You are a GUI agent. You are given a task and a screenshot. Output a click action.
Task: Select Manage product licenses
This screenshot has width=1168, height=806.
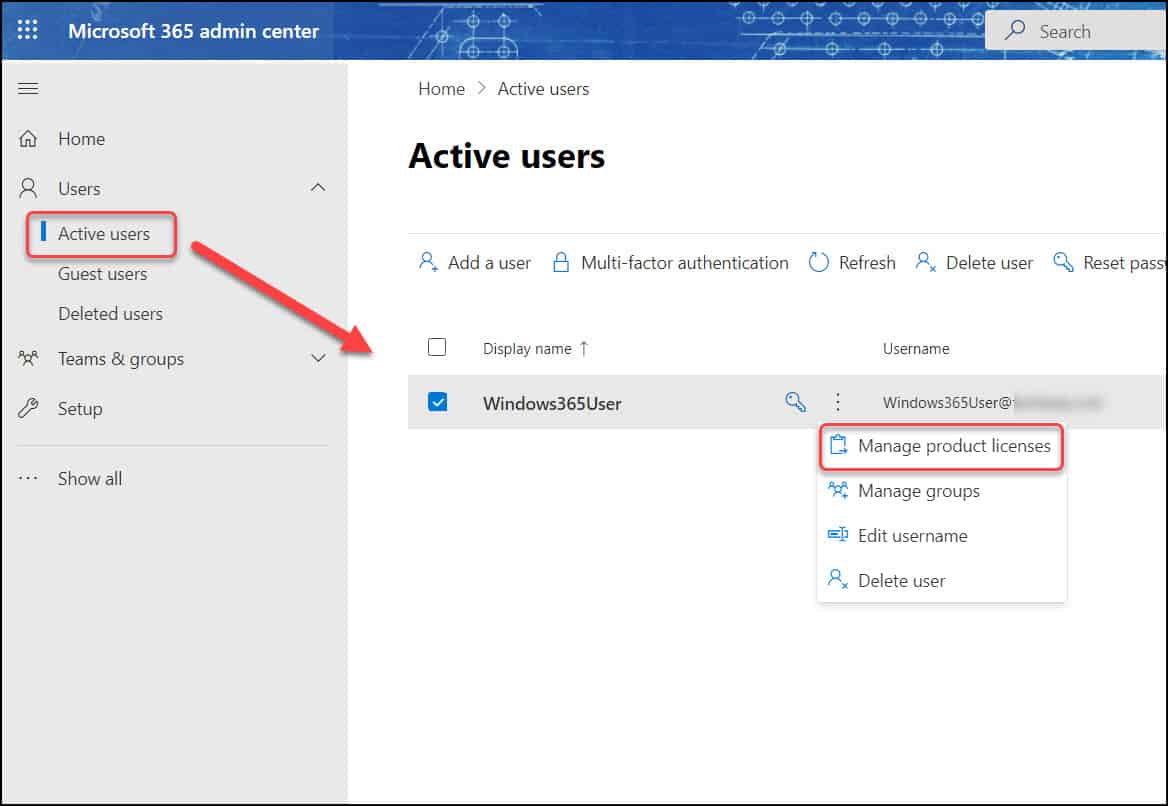(x=942, y=446)
